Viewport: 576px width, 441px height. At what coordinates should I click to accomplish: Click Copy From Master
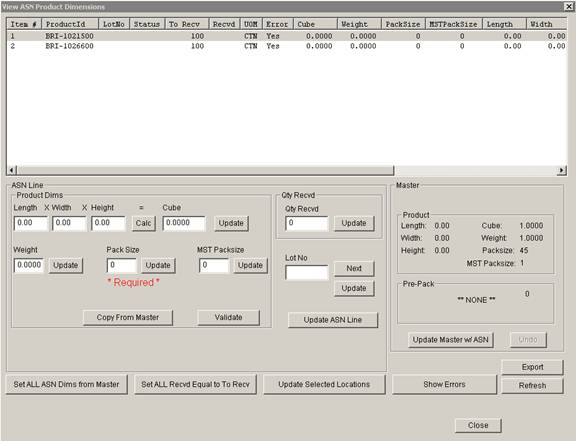click(x=128, y=318)
